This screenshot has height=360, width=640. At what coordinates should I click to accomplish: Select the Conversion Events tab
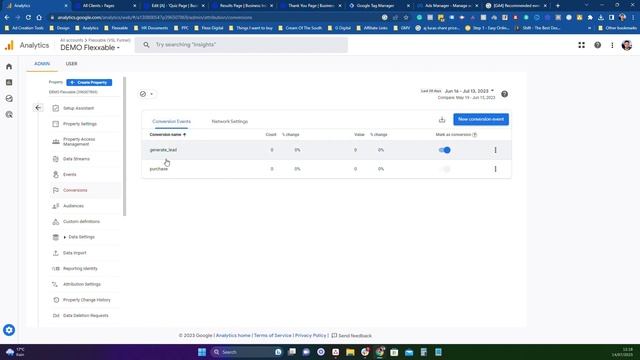tap(171, 121)
